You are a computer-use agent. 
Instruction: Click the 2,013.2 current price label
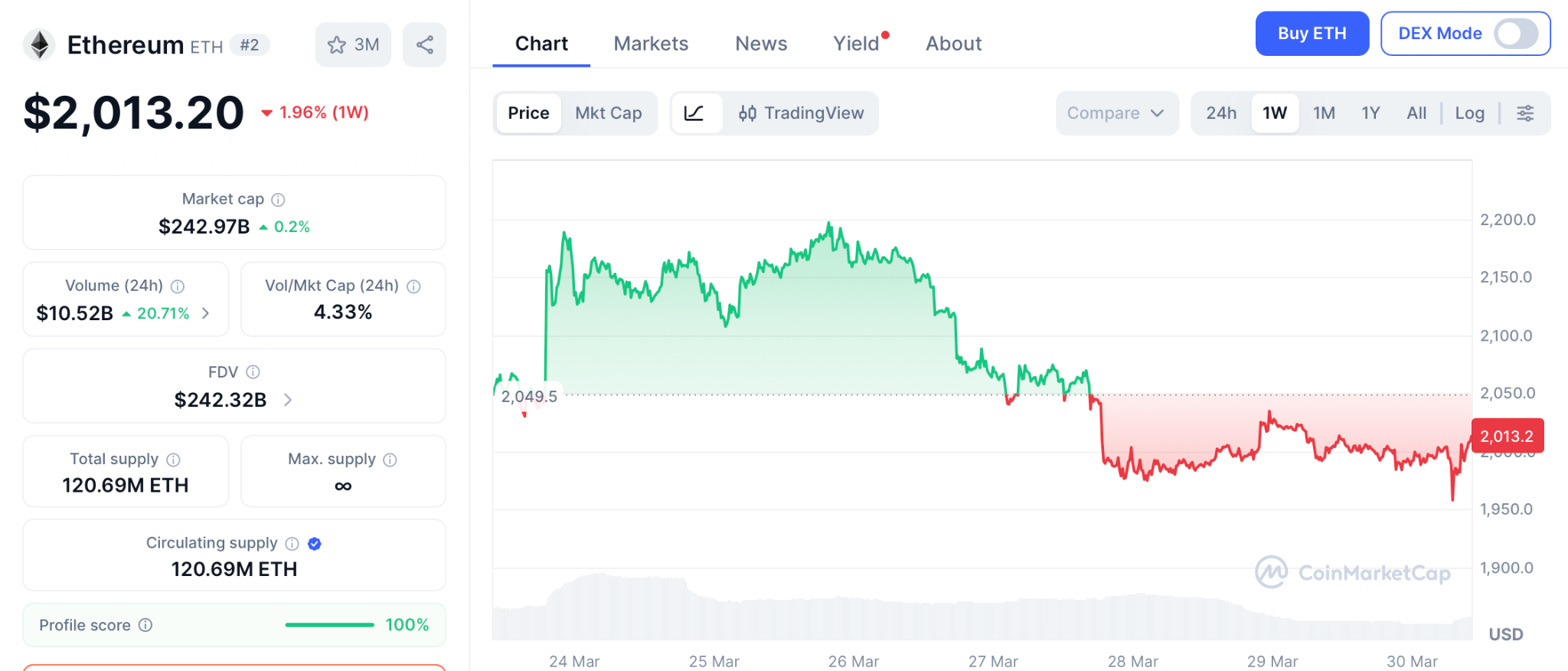click(x=1507, y=437)
